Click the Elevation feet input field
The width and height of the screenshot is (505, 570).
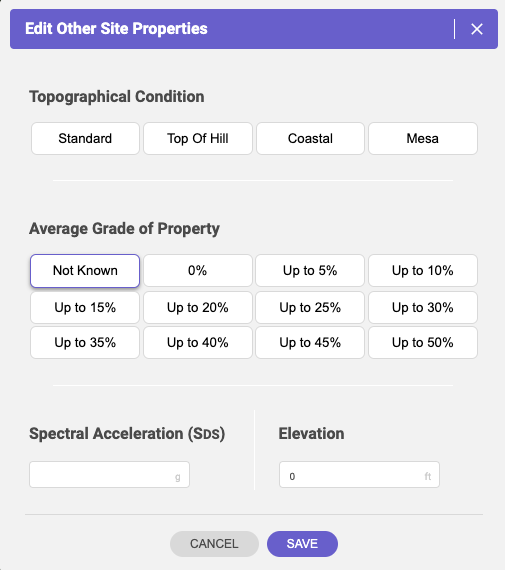pyautogui.click(x=359, y=475)
